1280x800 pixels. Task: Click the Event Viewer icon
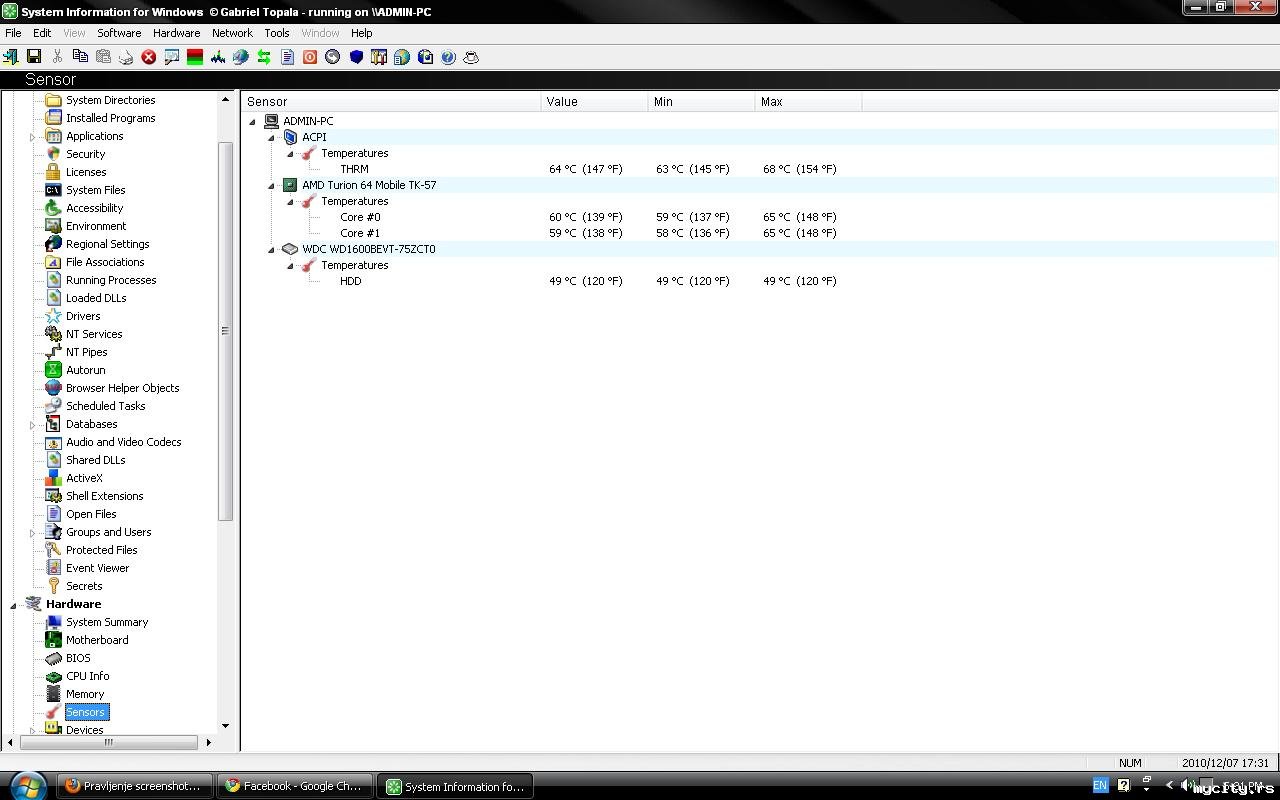pos(54,568)
